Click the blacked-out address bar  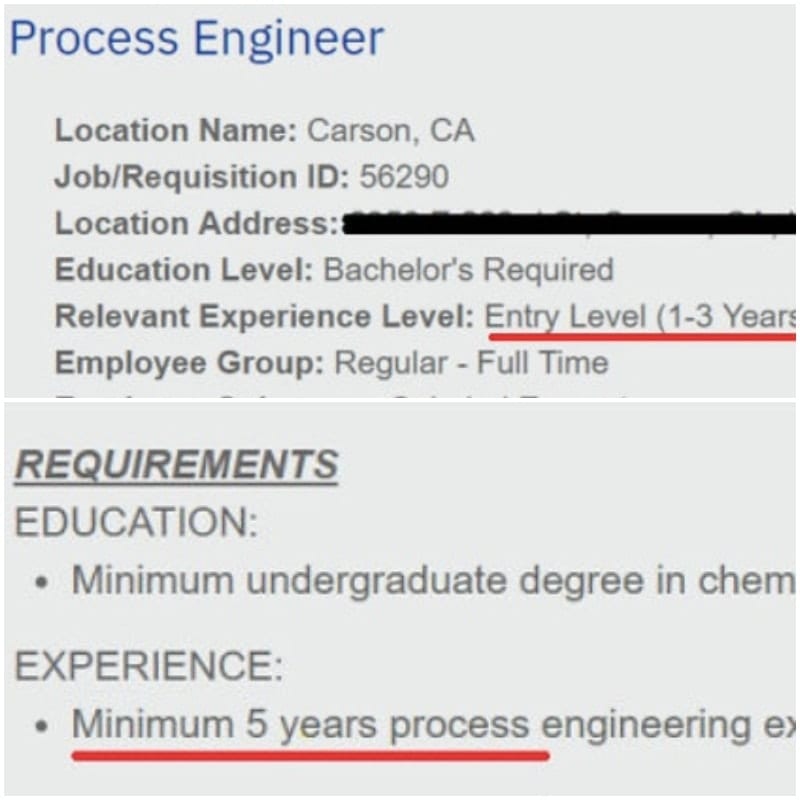pos(570,224)
